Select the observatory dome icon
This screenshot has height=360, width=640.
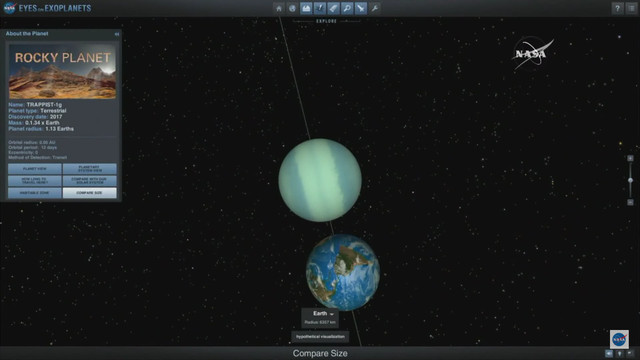306,8
